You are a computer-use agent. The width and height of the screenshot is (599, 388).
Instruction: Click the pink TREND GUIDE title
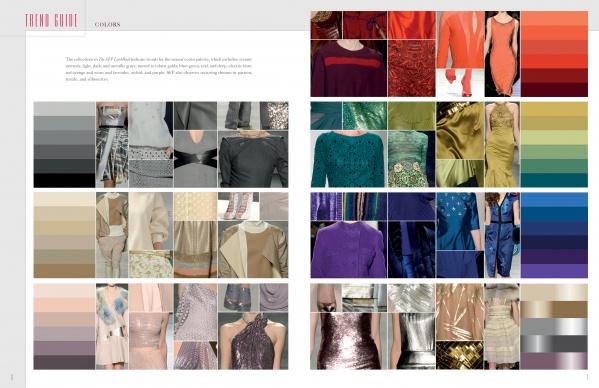52,21
